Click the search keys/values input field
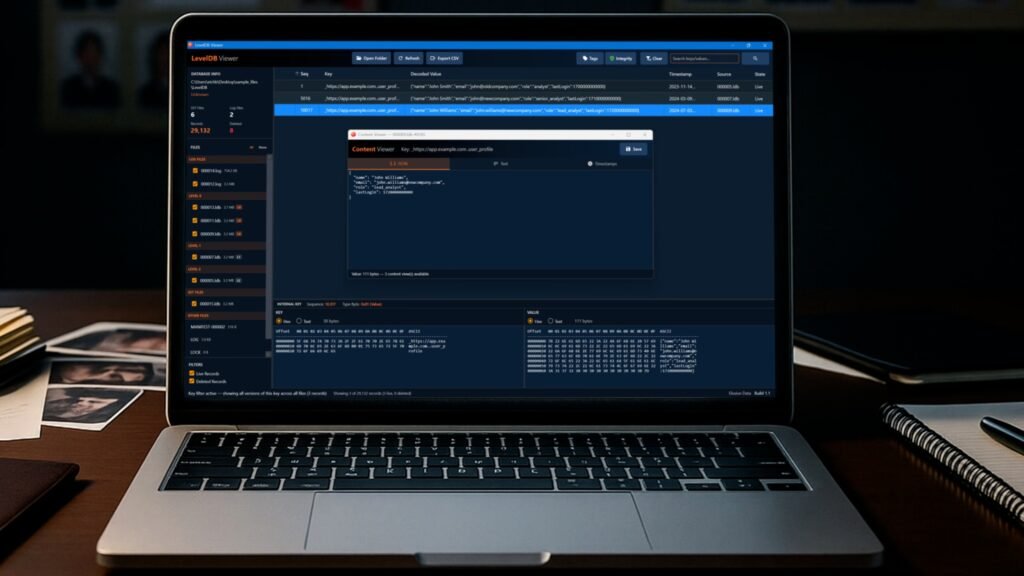Image resolution: width=1024 pixels, height=576 pixels. (703, 58)
